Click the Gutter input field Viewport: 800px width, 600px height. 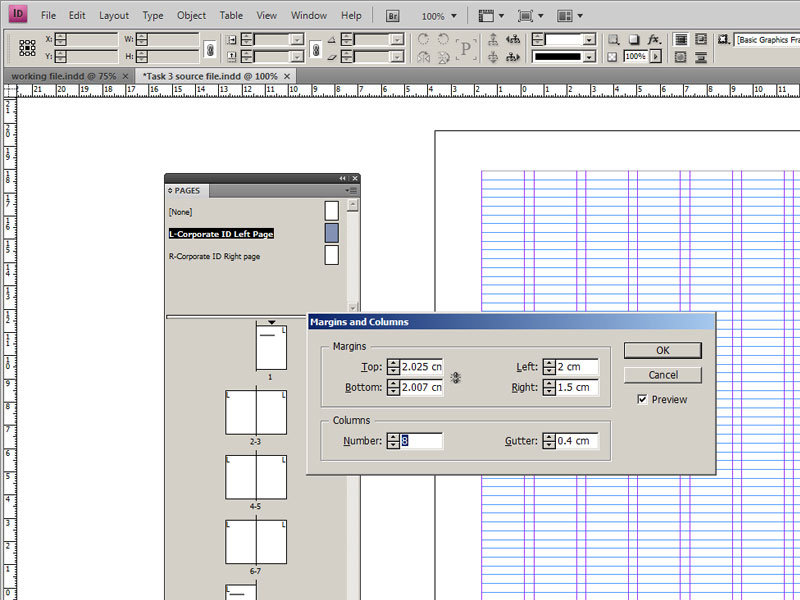click(577, 440)
